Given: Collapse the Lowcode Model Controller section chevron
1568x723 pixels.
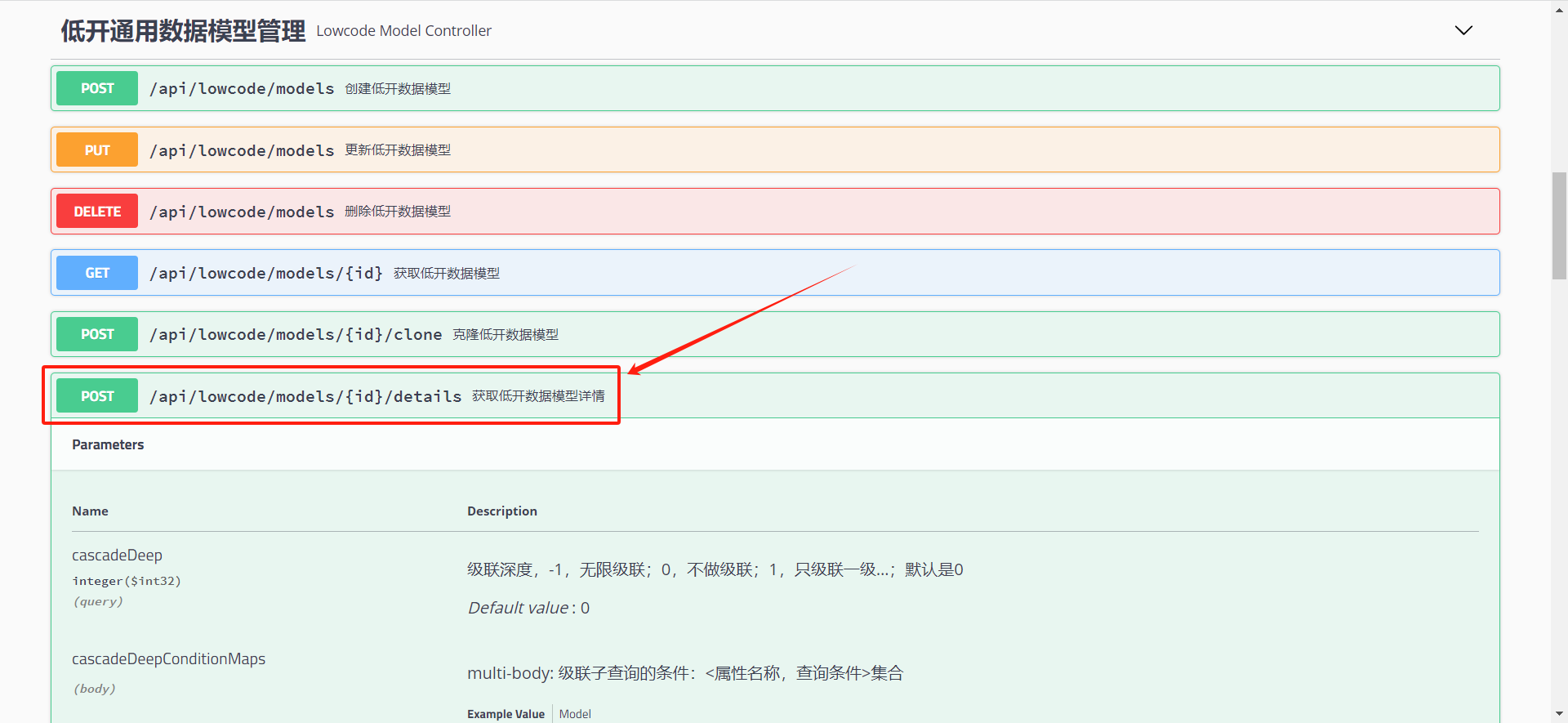Looking at the screenshot, I should pos(1463,30).
